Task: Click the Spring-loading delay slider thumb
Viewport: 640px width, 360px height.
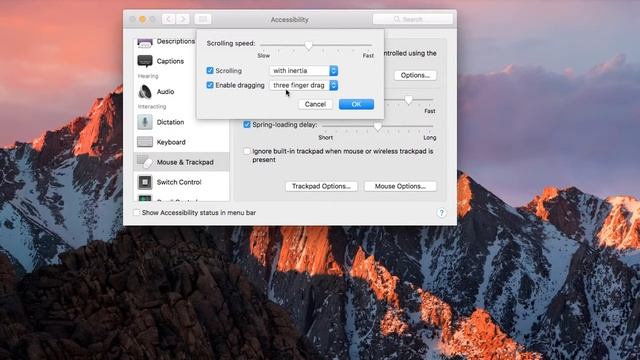Action: (378, 127)
